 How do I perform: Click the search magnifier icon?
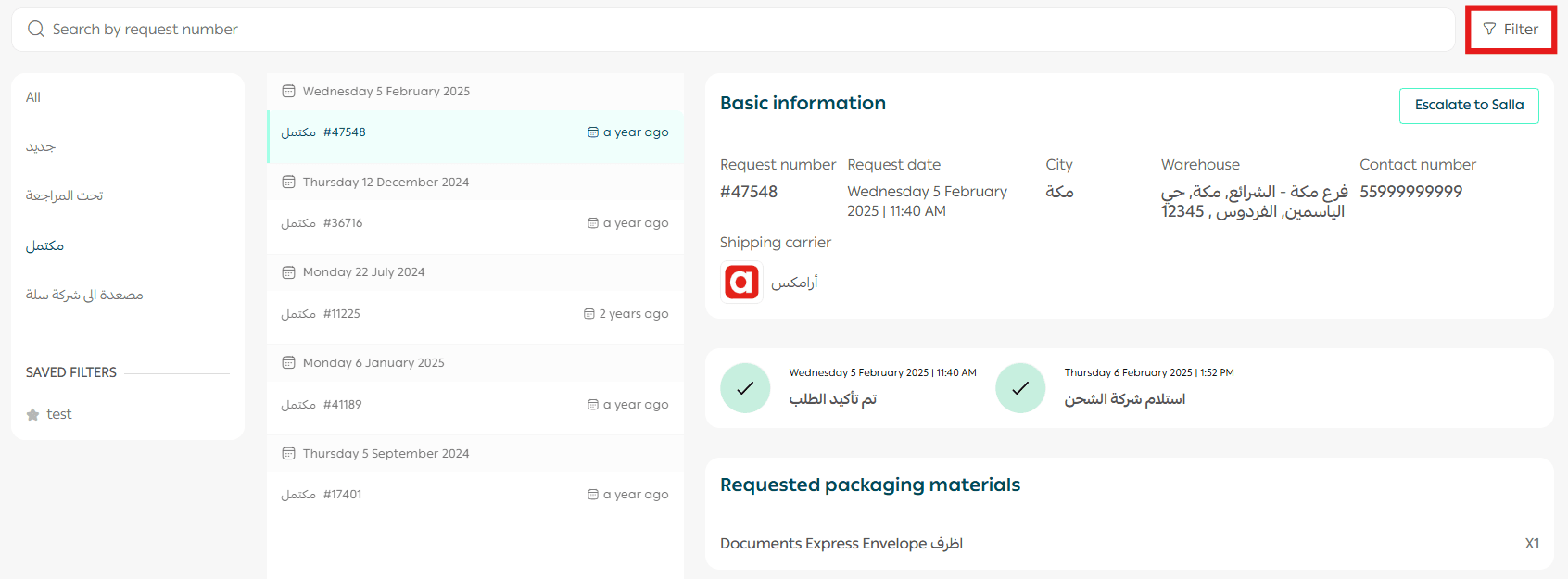tap(36, 30)
